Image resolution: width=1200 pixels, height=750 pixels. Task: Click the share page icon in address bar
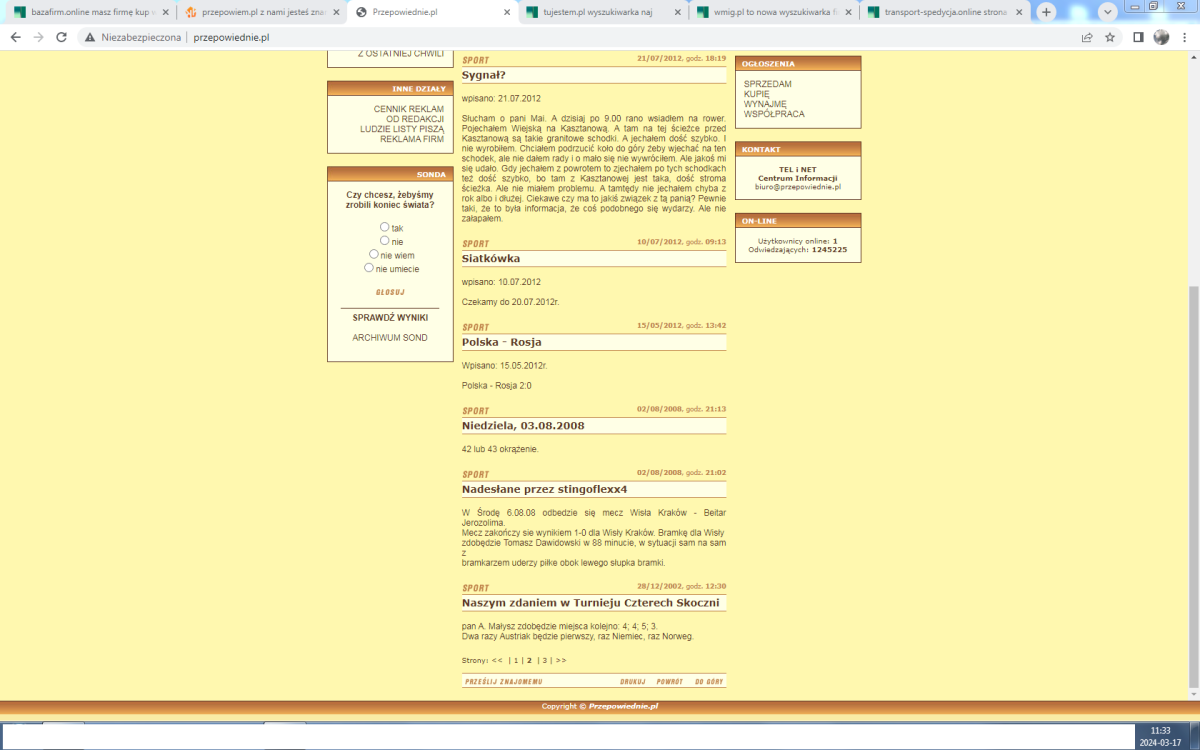point(1087,37)
